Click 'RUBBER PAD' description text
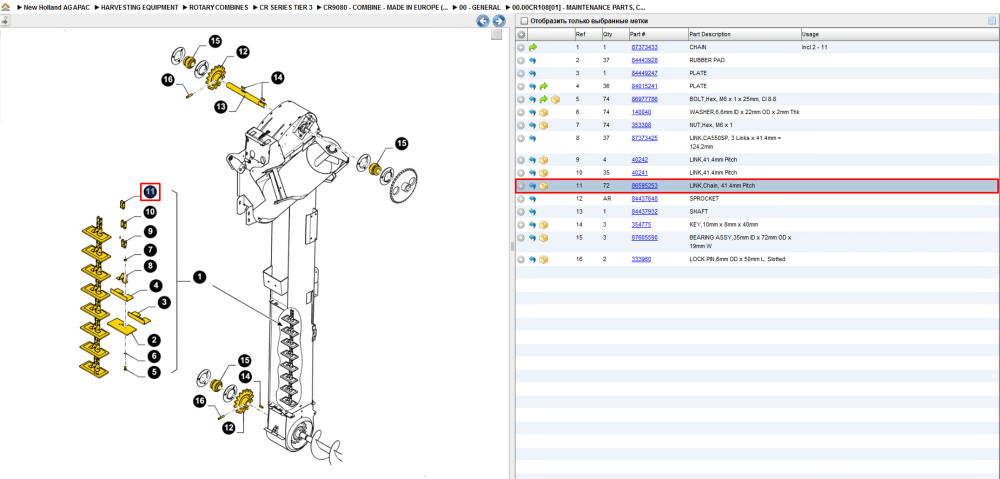Screen dimensions: 1000x479 coord(707,60)
